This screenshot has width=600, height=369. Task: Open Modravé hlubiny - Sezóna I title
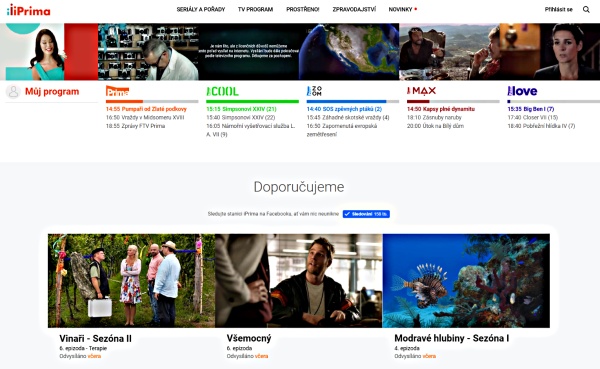pyautogui.click(x=452, y=338)
